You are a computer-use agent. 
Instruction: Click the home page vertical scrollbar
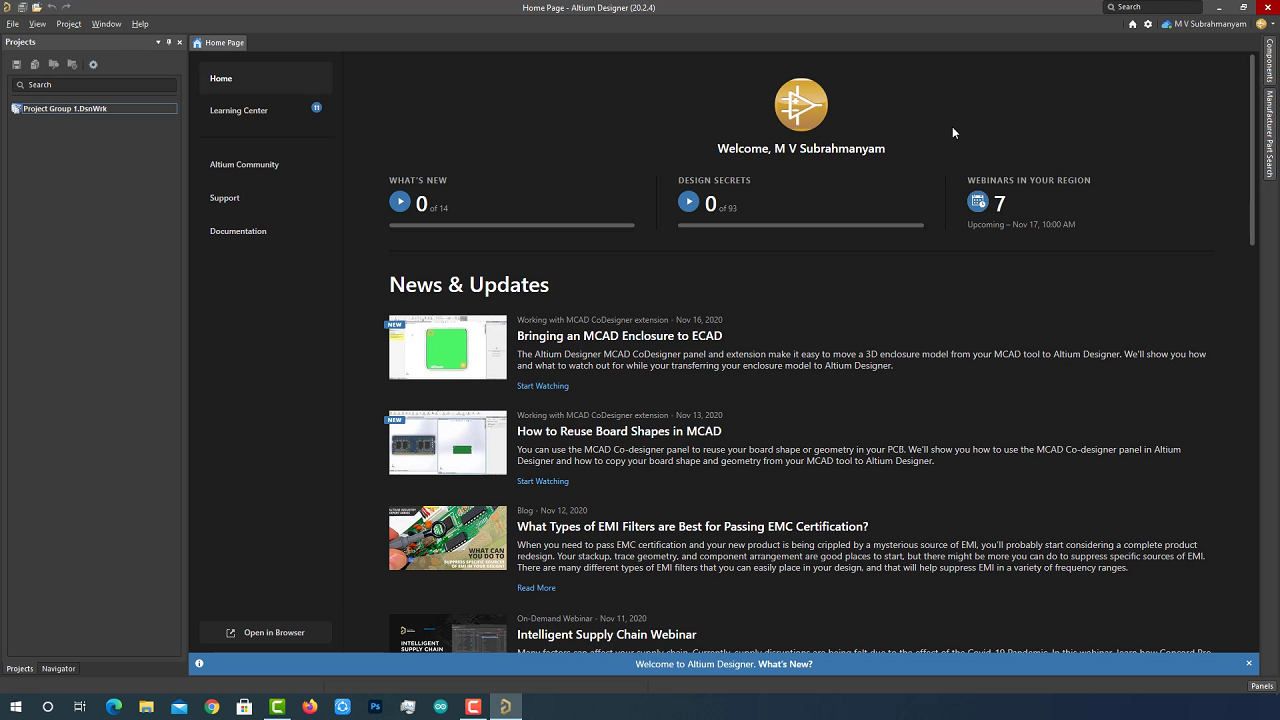(x=1252, y=150)
